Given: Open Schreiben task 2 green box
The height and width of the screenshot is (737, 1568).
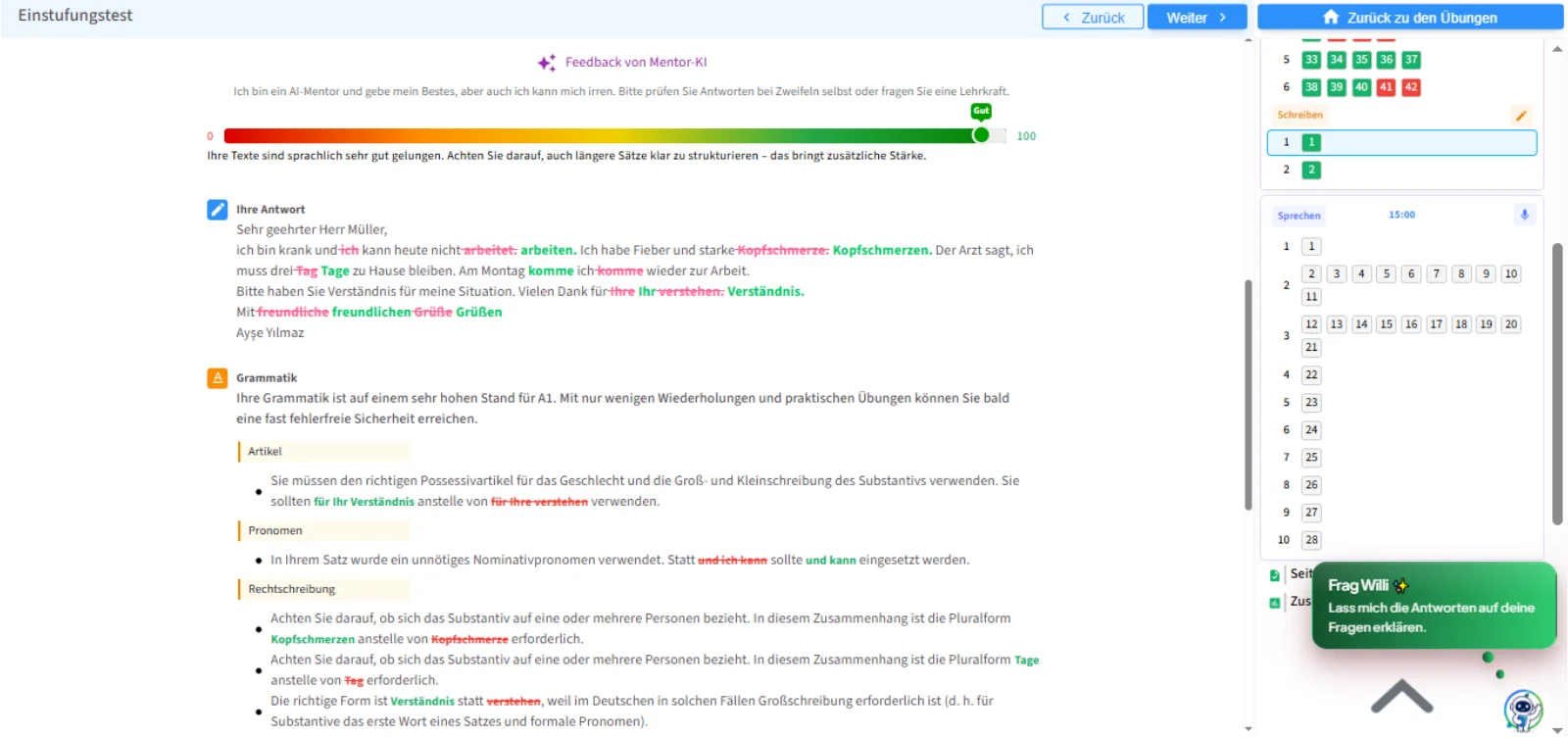Looking at the screenshot, I should tap(1311, 170).
